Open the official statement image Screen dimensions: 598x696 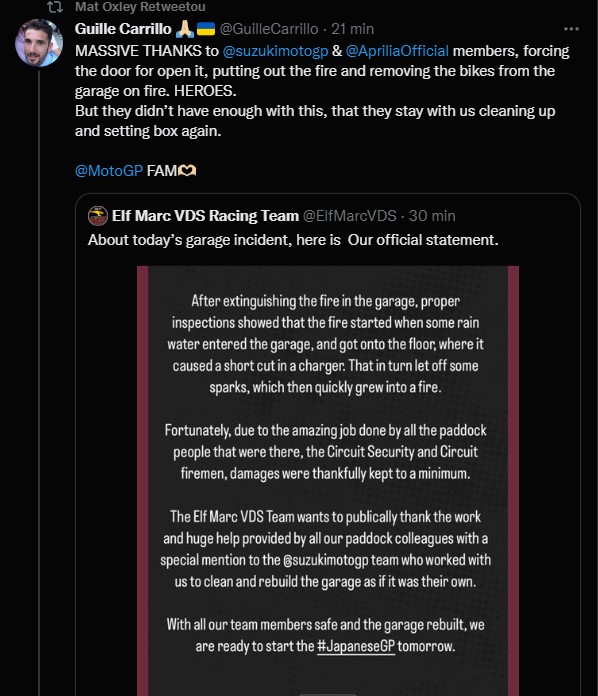[328, 481]
